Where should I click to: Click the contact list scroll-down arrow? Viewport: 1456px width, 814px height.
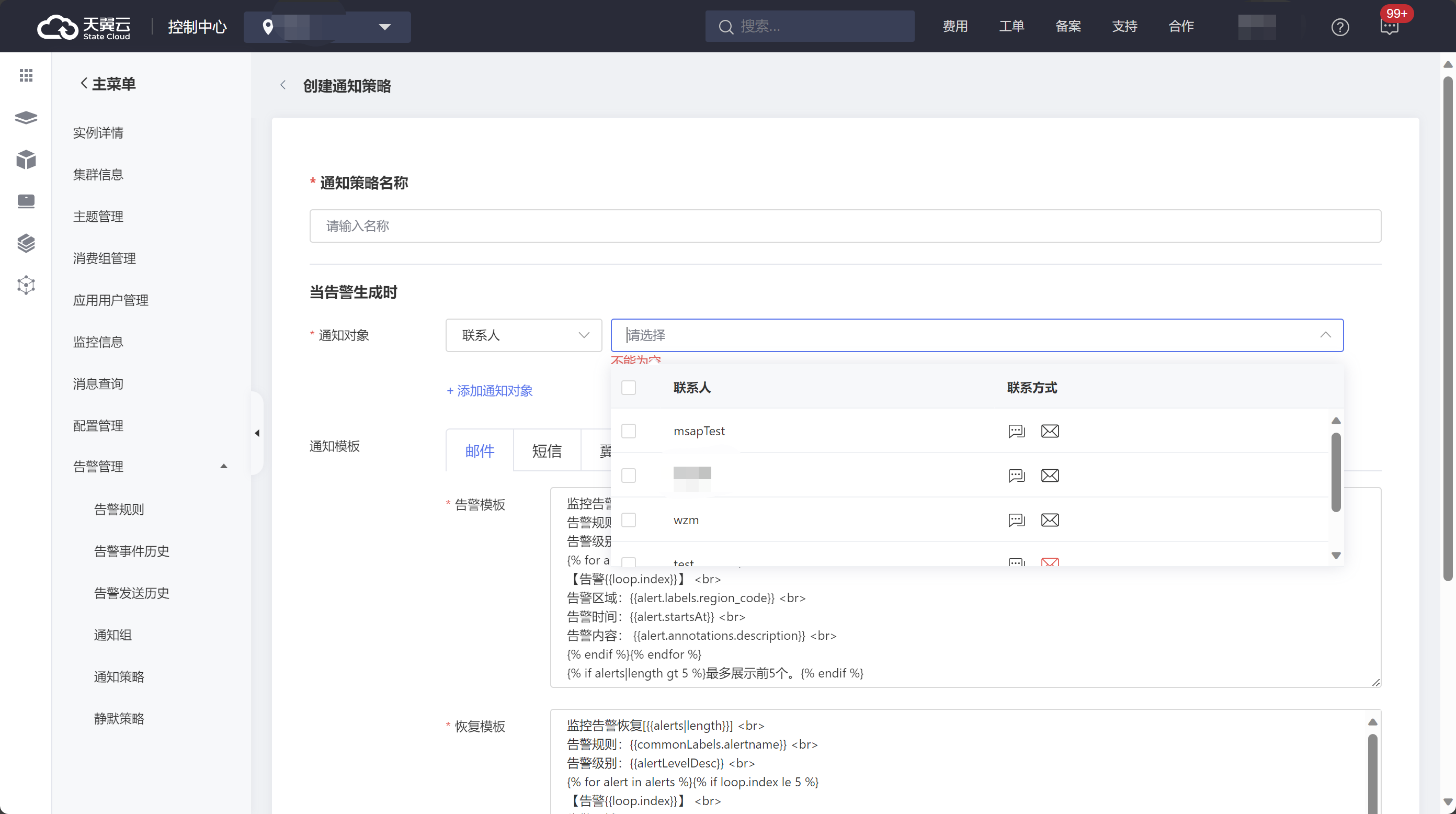pos(1336,556)
